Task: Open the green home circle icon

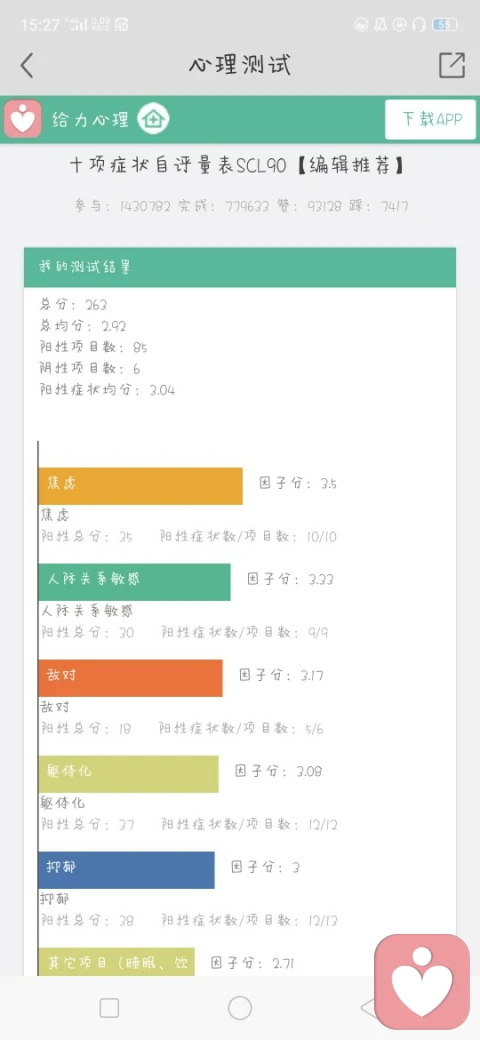Action: tap(153, 119)
